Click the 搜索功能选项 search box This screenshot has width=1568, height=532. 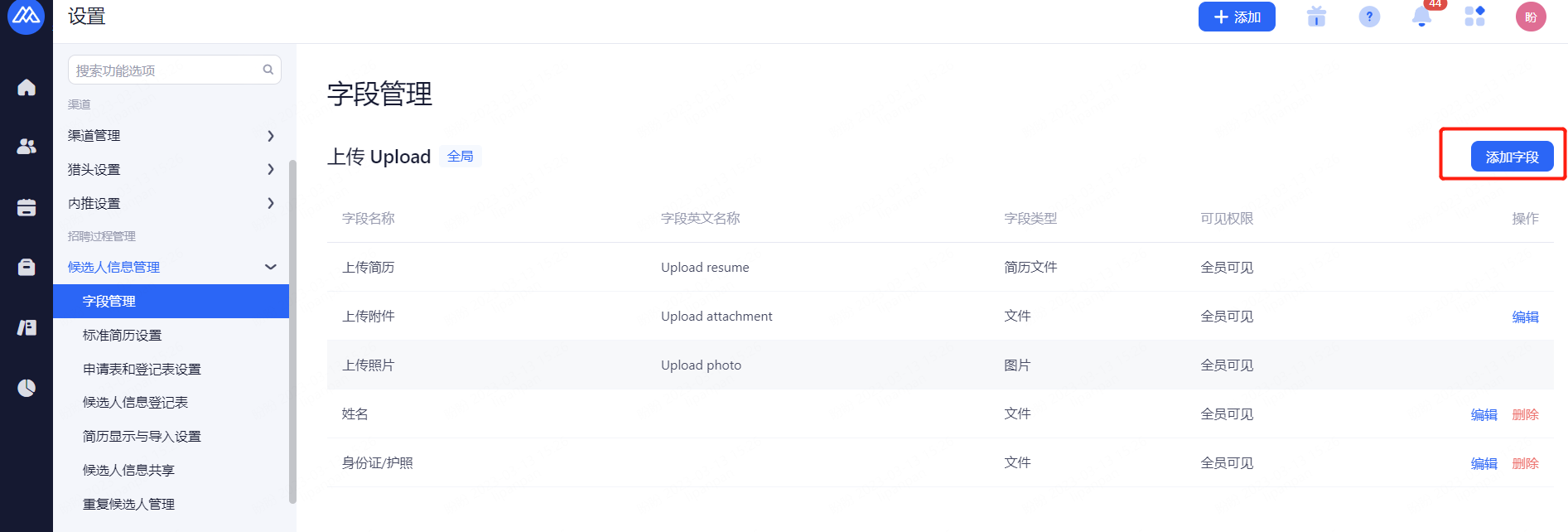[166, 70]
